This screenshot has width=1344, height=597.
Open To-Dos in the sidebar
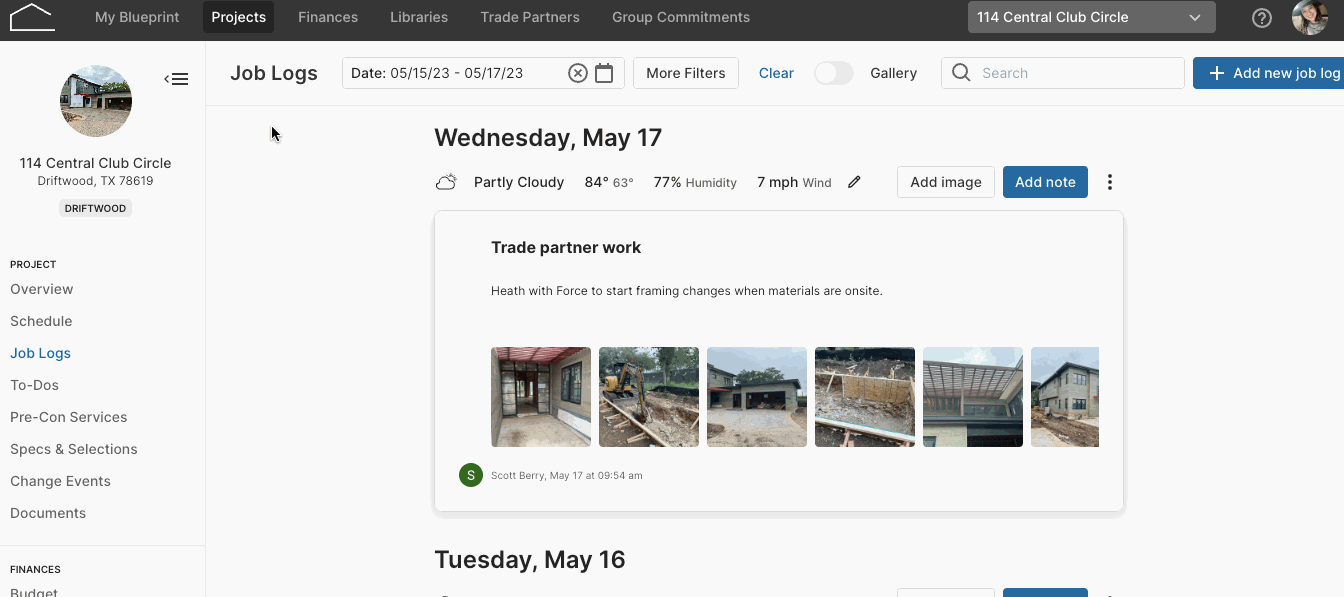click(34, 385)
